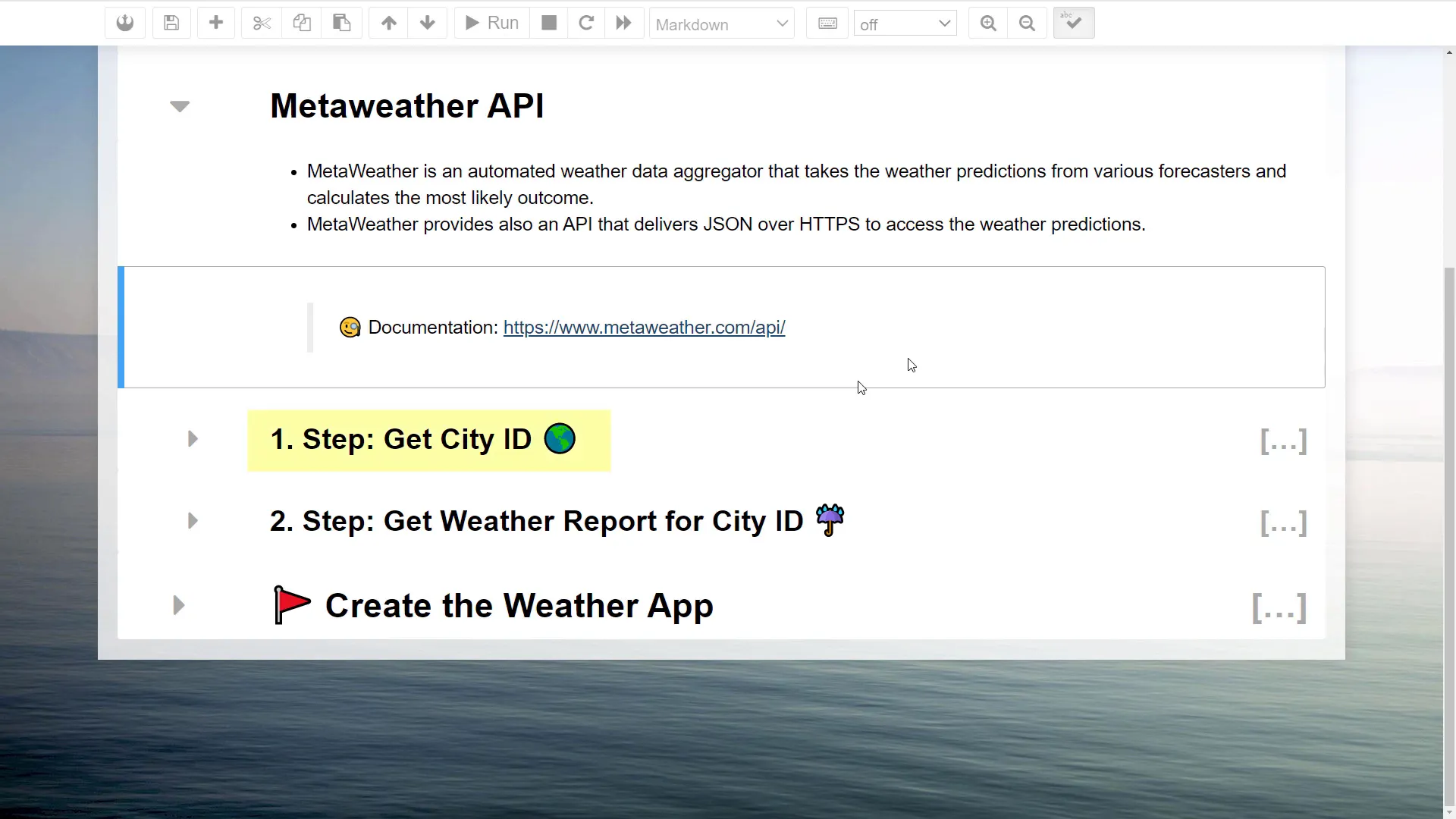Open the dropdown currently set to off
The image size is (1456, 819).
pyautogui.click(x=905, y=23)
